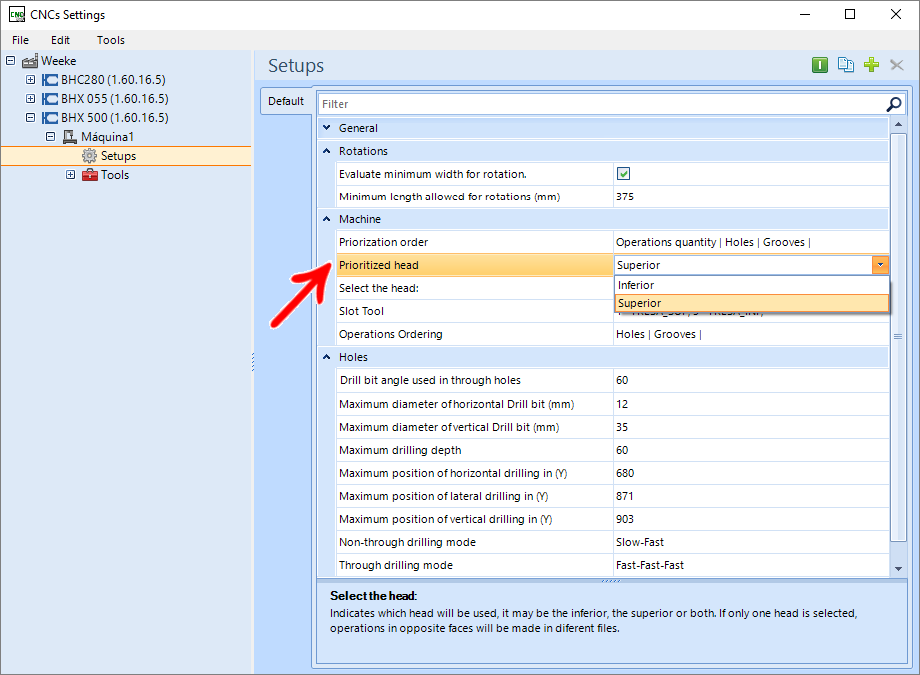920x675 pixels.
Task: Expand the BHC280 tree node
Action: (x=31, y=79)
